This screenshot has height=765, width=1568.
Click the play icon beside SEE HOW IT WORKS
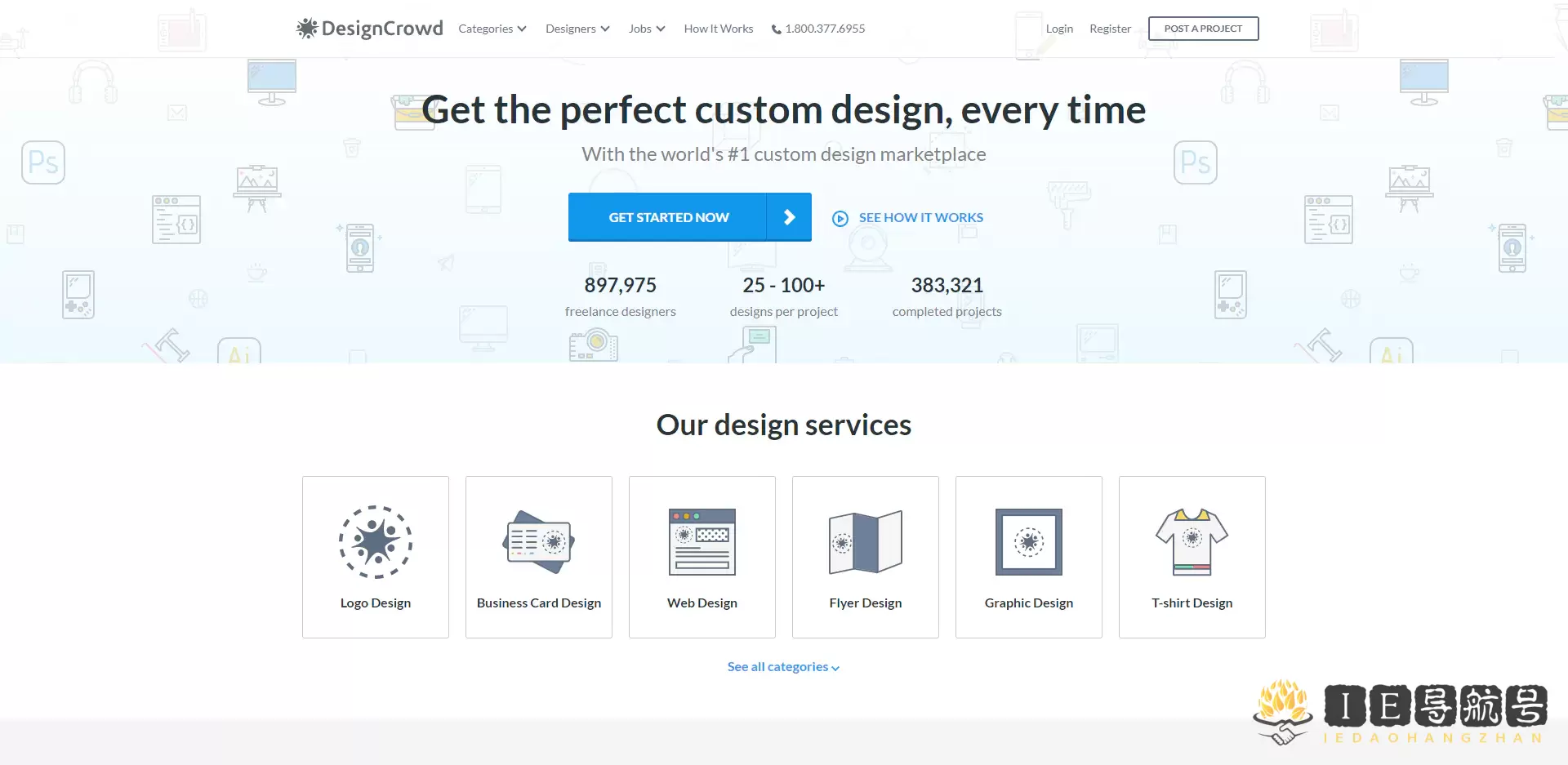[840, 217]
